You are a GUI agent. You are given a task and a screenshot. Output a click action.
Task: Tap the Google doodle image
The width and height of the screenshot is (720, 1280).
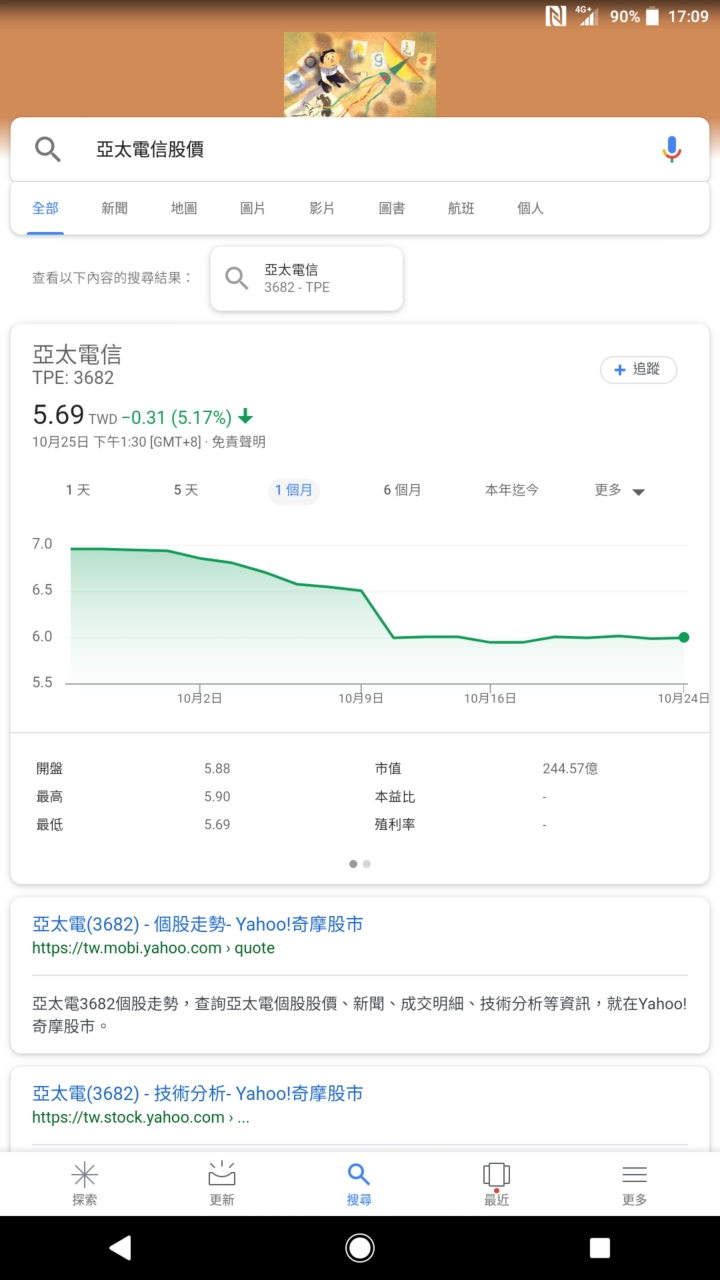360,75
